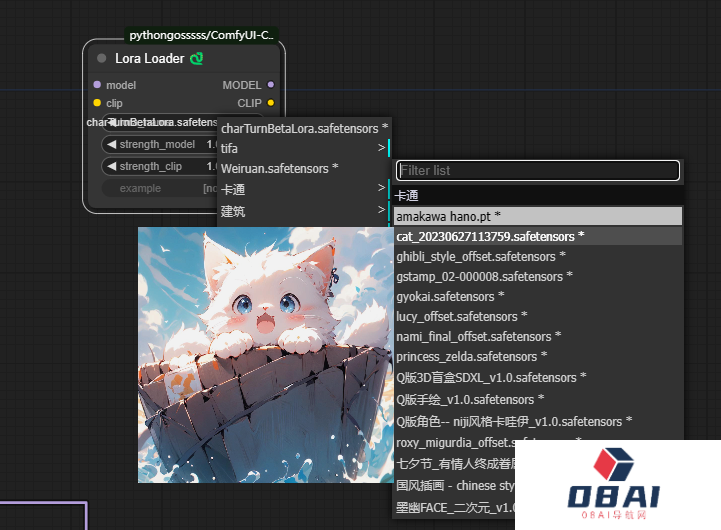Choose Q版3D盲盒SDXL_v1.0.safetensors lora
The image size is (721, 530).
click(x=538, y=377)
